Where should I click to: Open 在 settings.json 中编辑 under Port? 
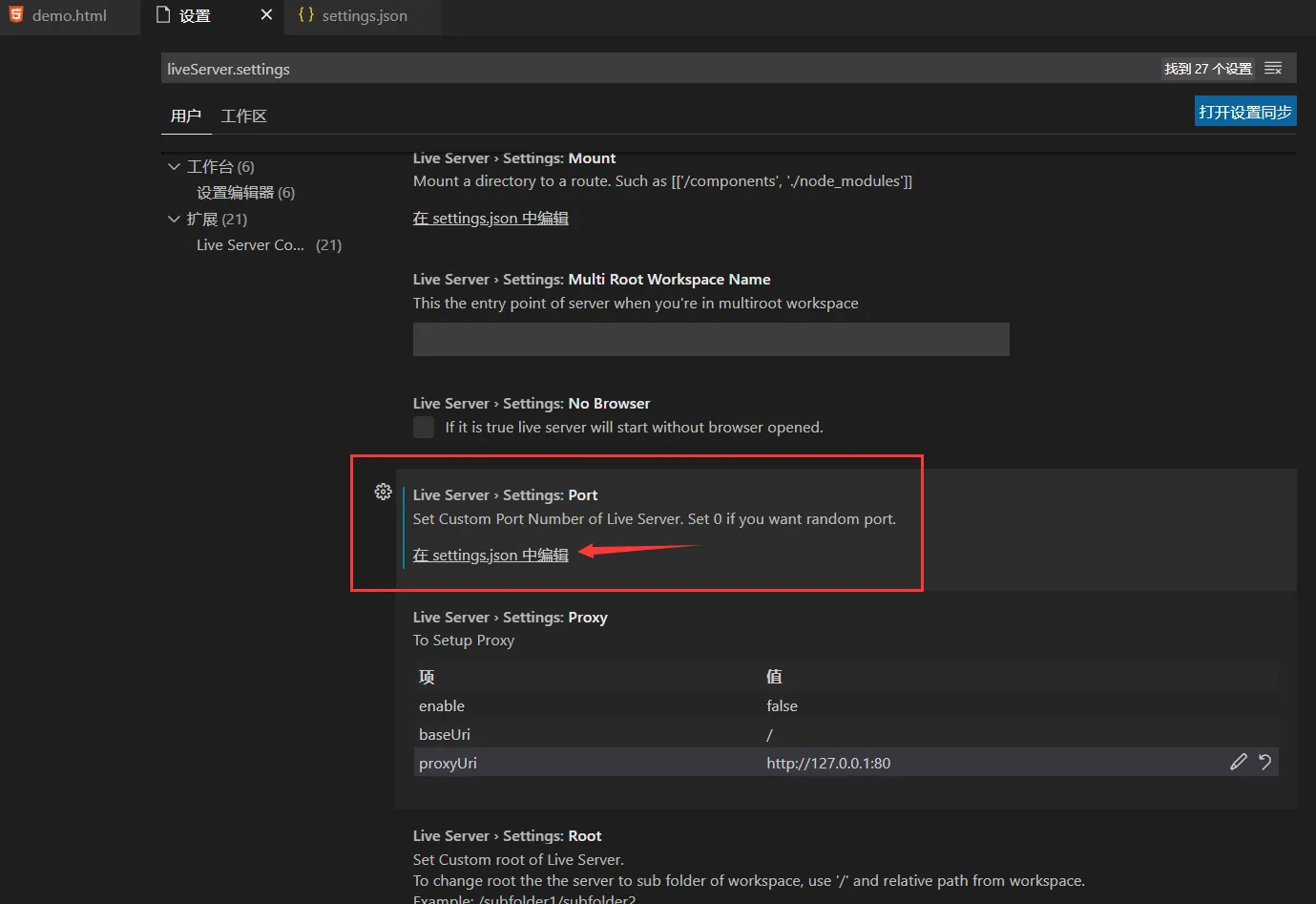tap(491, 555)
